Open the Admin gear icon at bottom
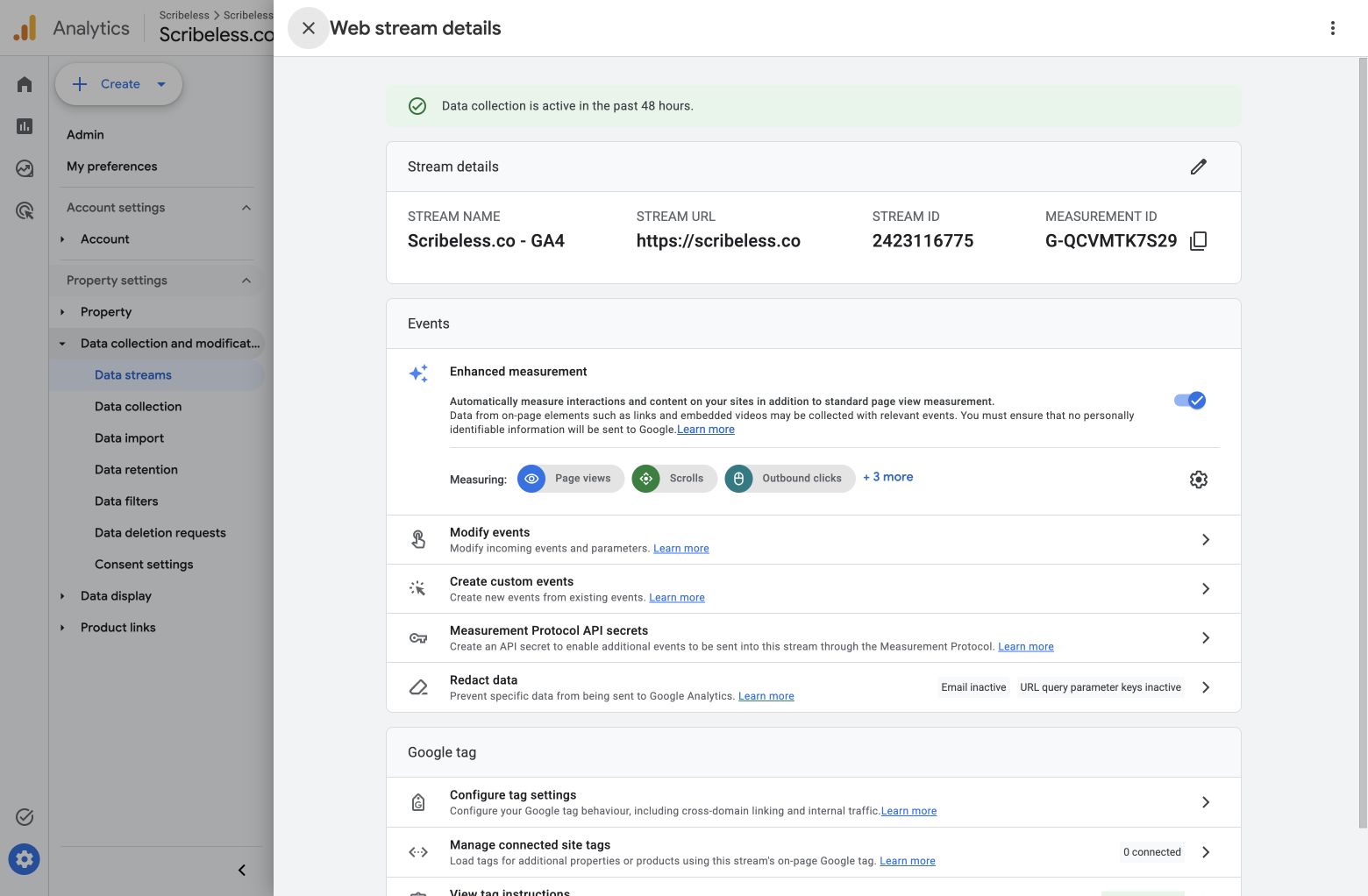The width and height of the screenshot is (1368, 896). tap(25, 859)
